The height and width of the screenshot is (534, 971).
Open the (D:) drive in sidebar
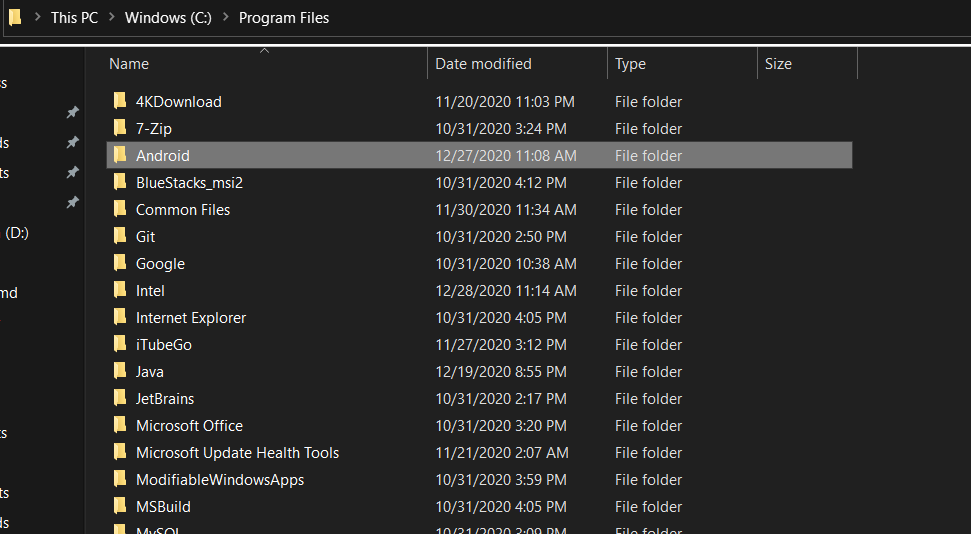[x=17, y=233]
